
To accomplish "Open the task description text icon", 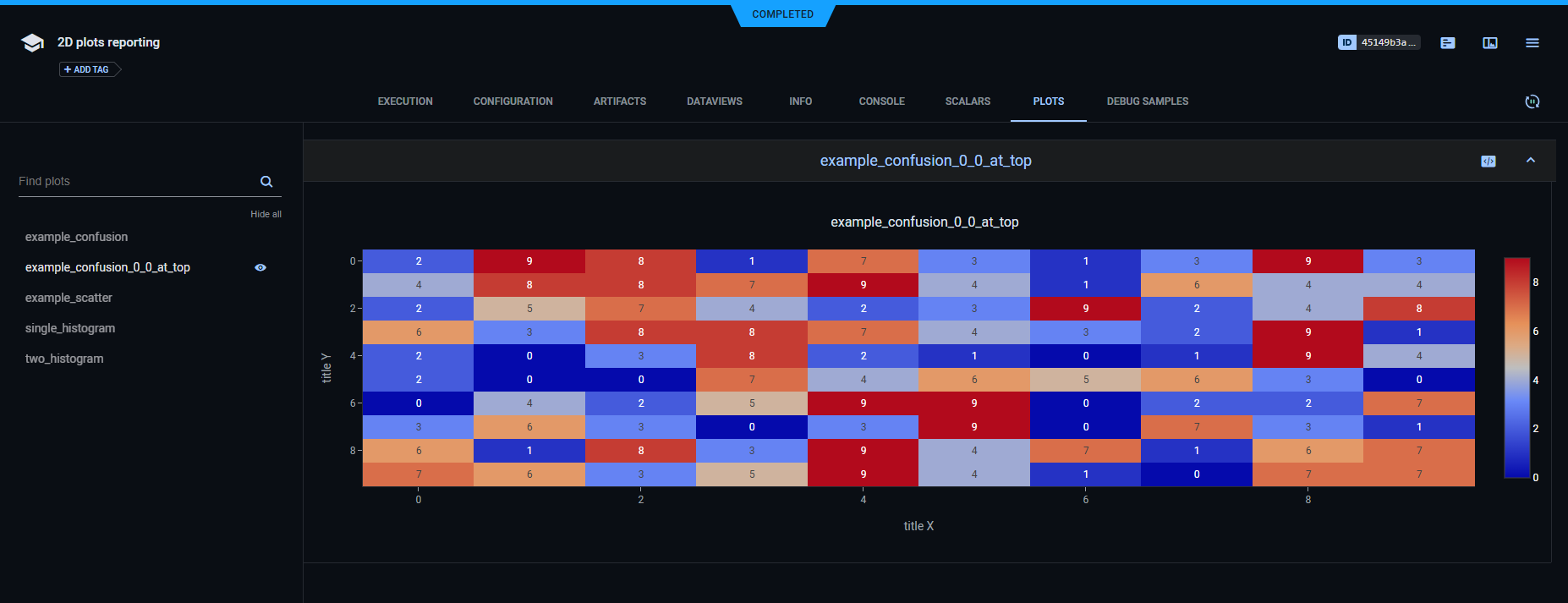I will 1448,43.
